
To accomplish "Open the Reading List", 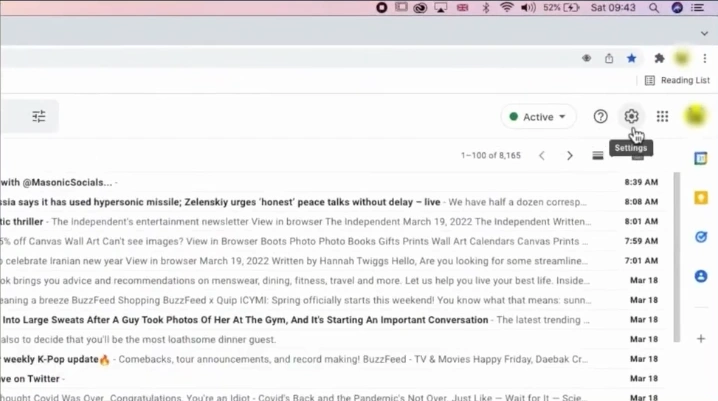I will [x=677, y=80].
